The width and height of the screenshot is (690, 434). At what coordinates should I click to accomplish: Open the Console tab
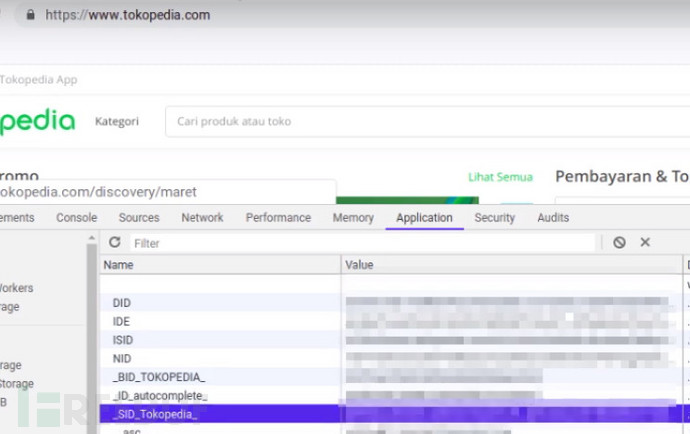coord(77,217)
